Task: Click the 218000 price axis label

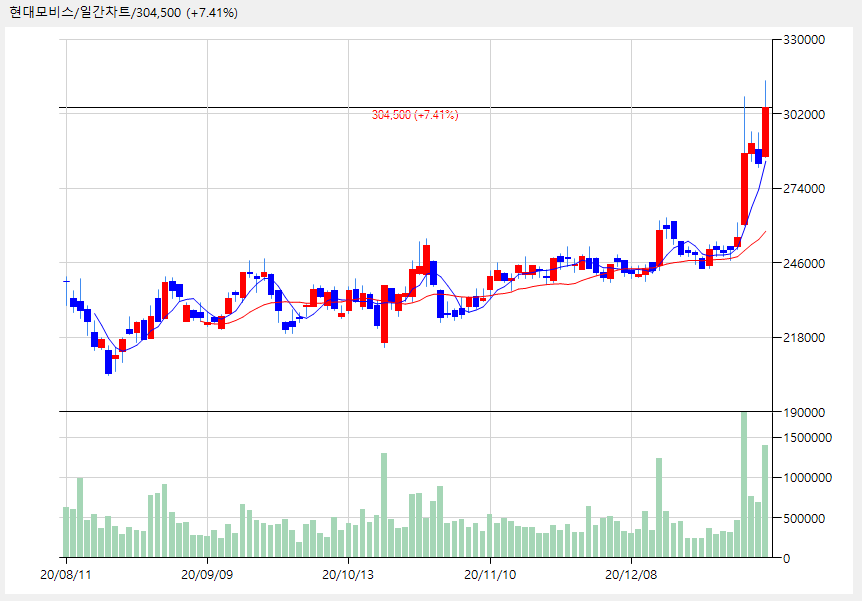Action: coord(804,338)
